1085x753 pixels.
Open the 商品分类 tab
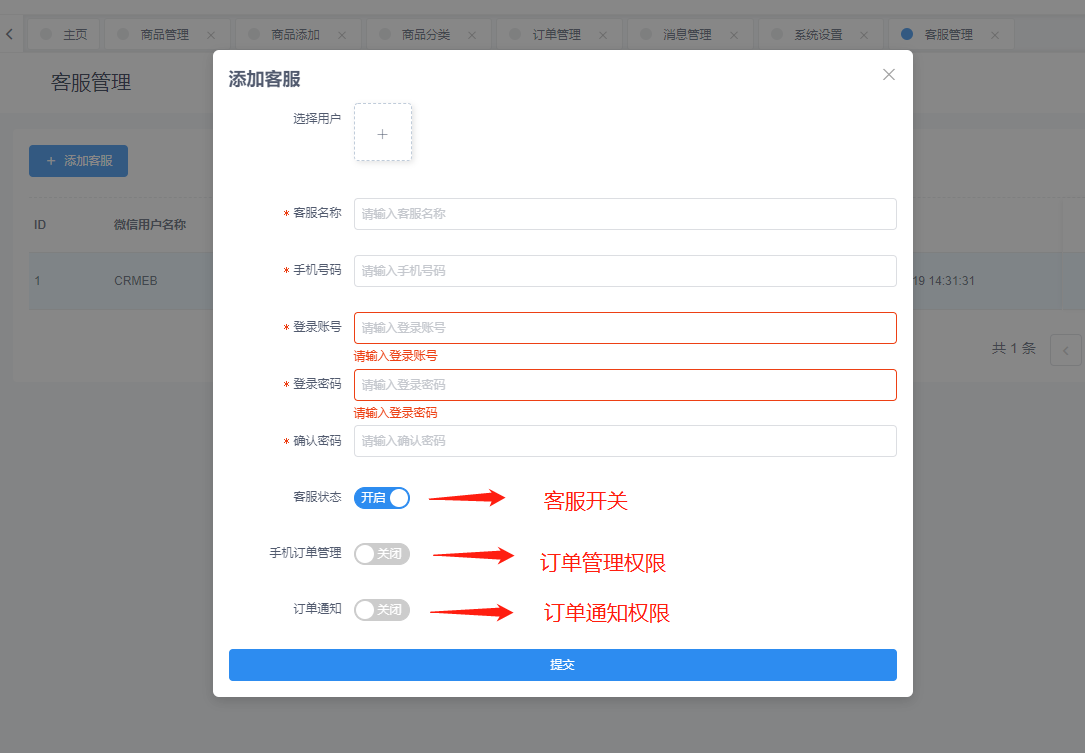click(426, 35)
